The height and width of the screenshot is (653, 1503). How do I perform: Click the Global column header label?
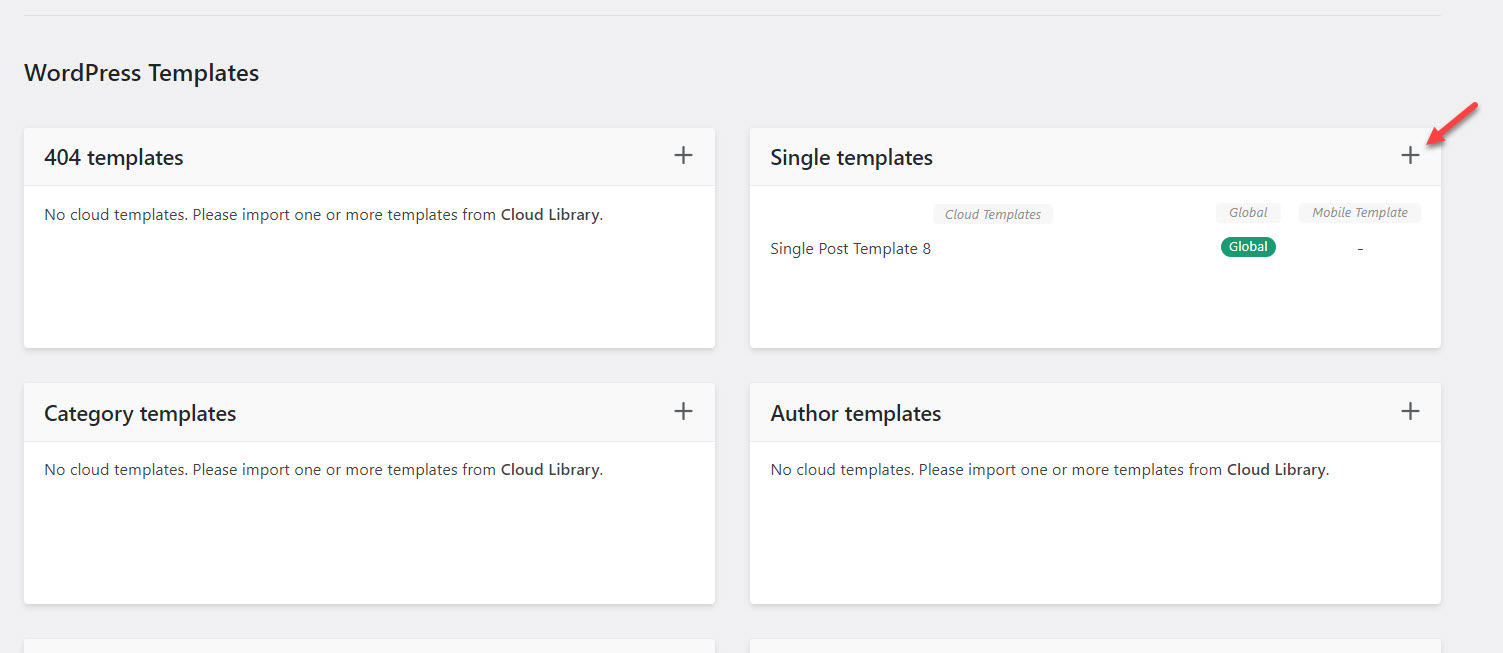click(1248, 213)
